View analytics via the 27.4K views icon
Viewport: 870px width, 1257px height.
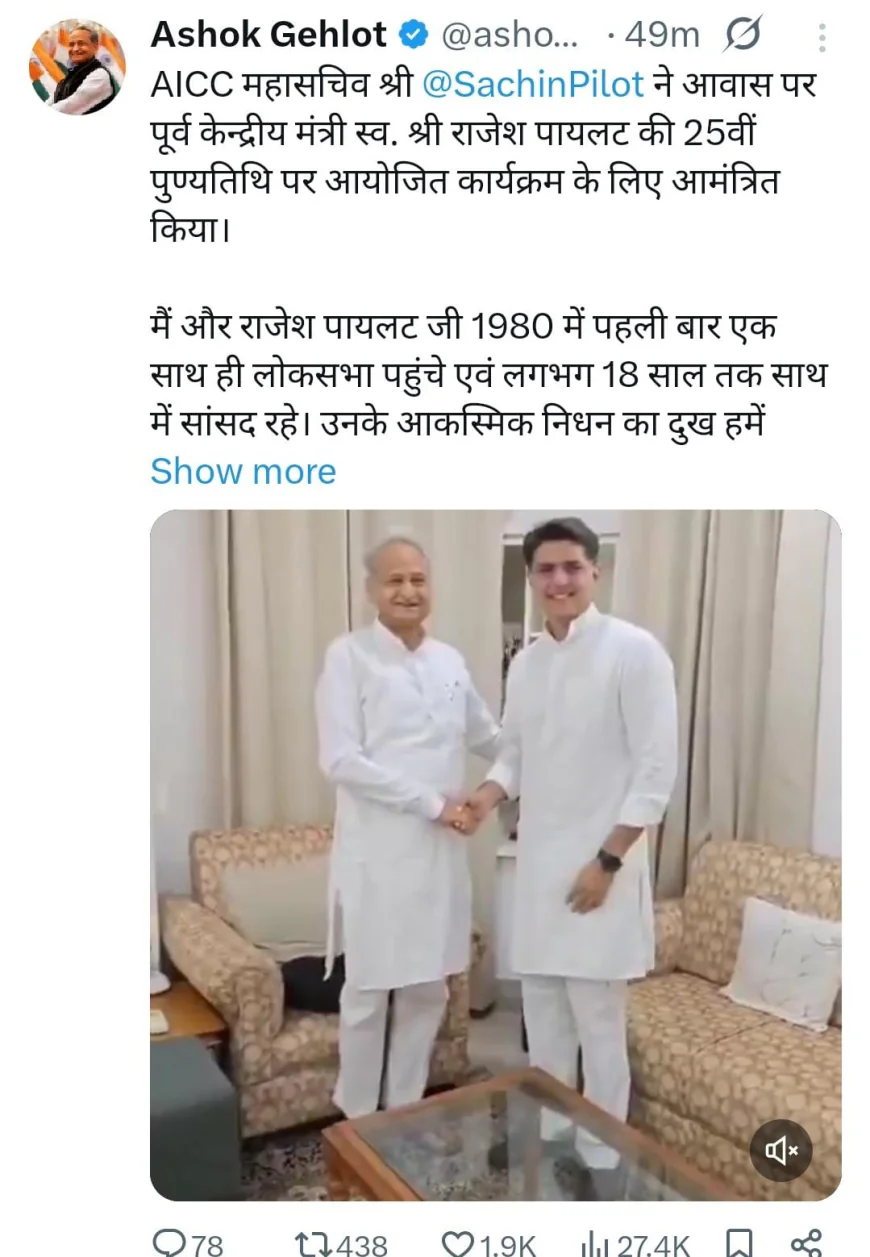coord(594,1243)
